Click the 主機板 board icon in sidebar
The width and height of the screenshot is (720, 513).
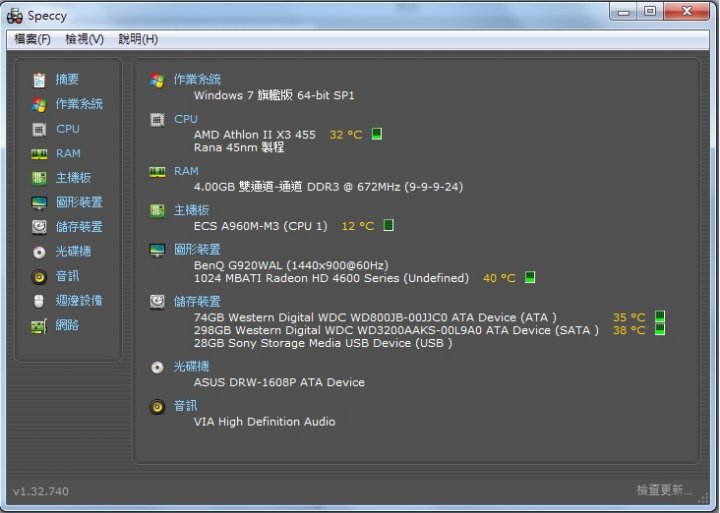pyautogui.click(x=39, y=178)
